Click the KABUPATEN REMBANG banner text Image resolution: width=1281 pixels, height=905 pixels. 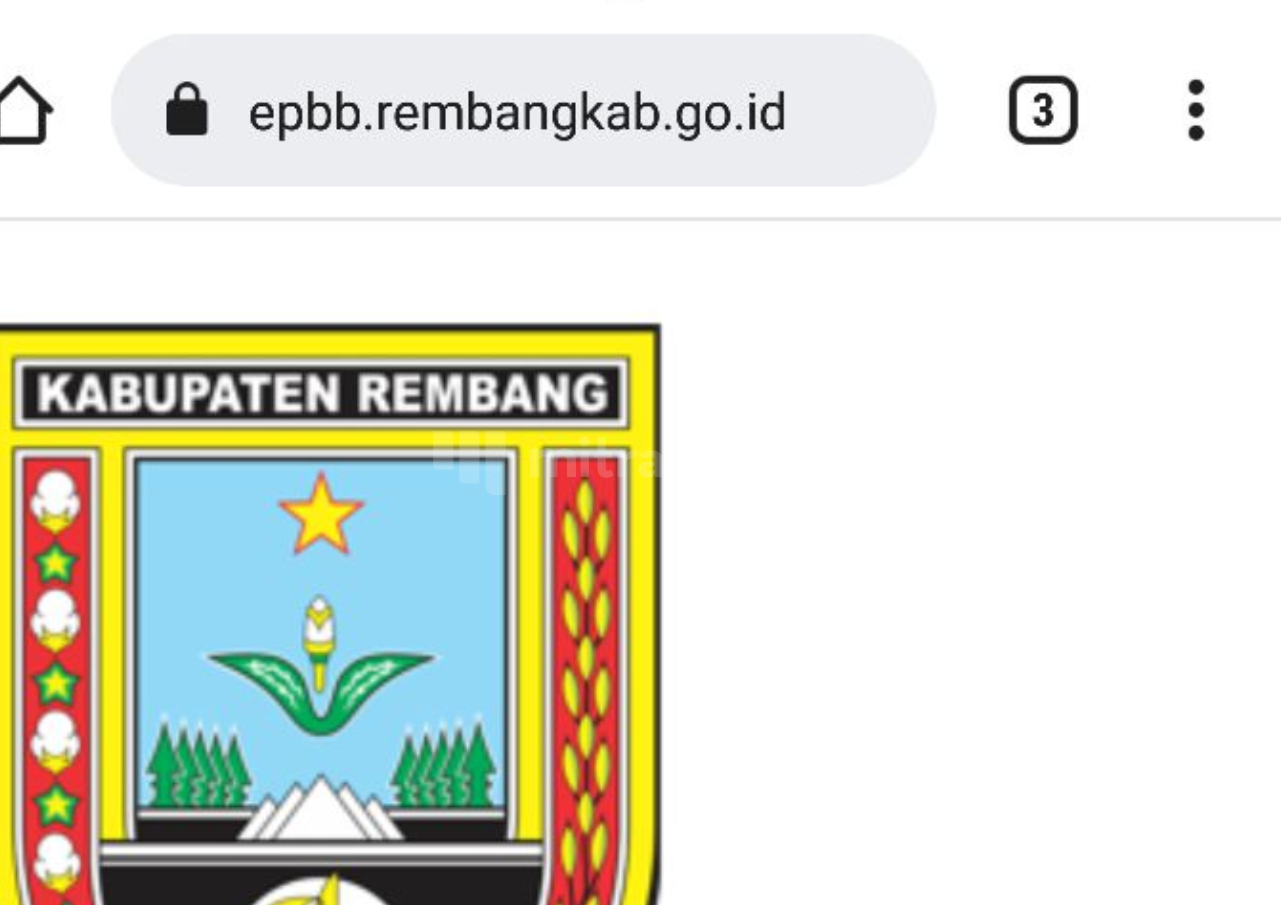click(323, 394)
